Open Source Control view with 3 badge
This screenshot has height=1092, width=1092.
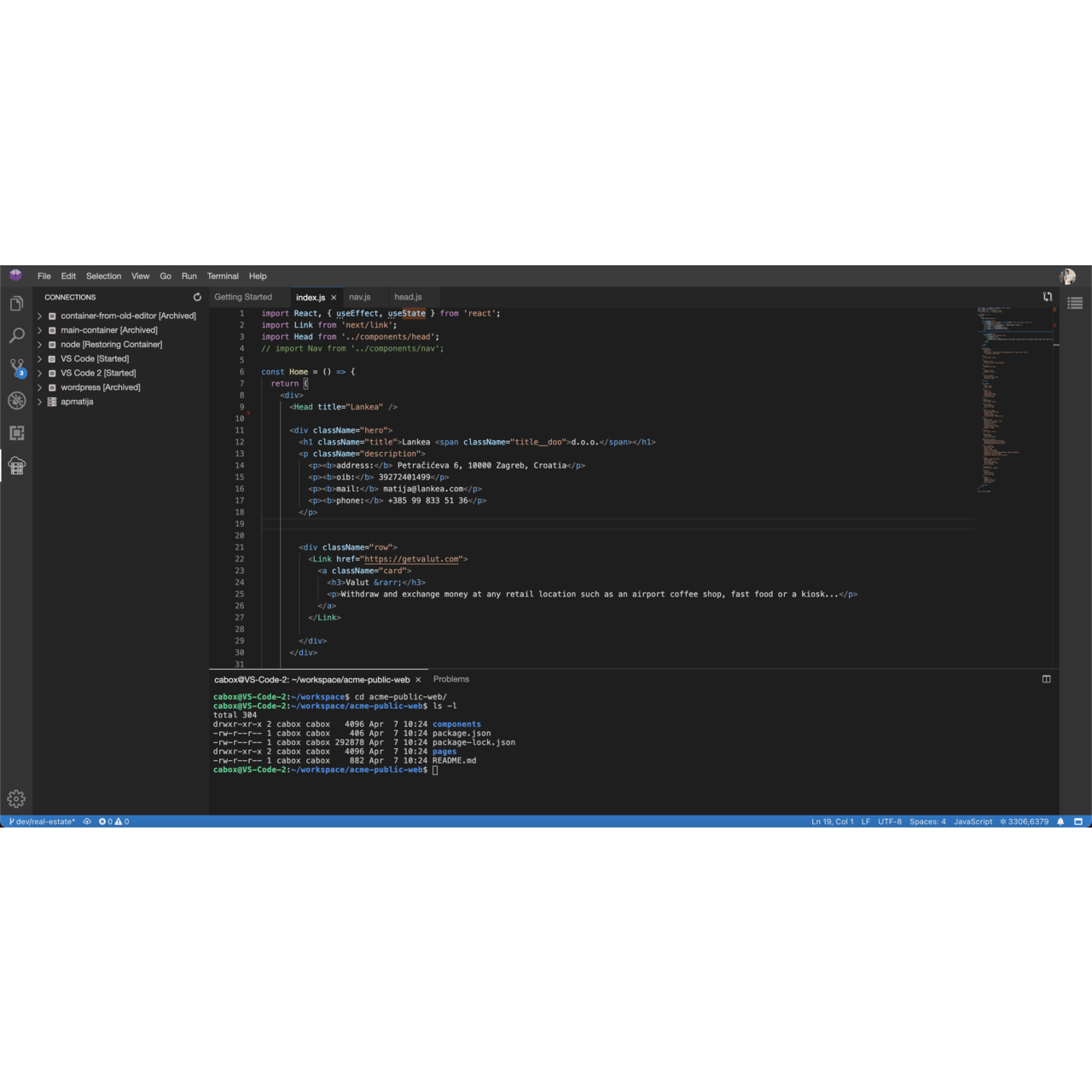pos(17,369)
